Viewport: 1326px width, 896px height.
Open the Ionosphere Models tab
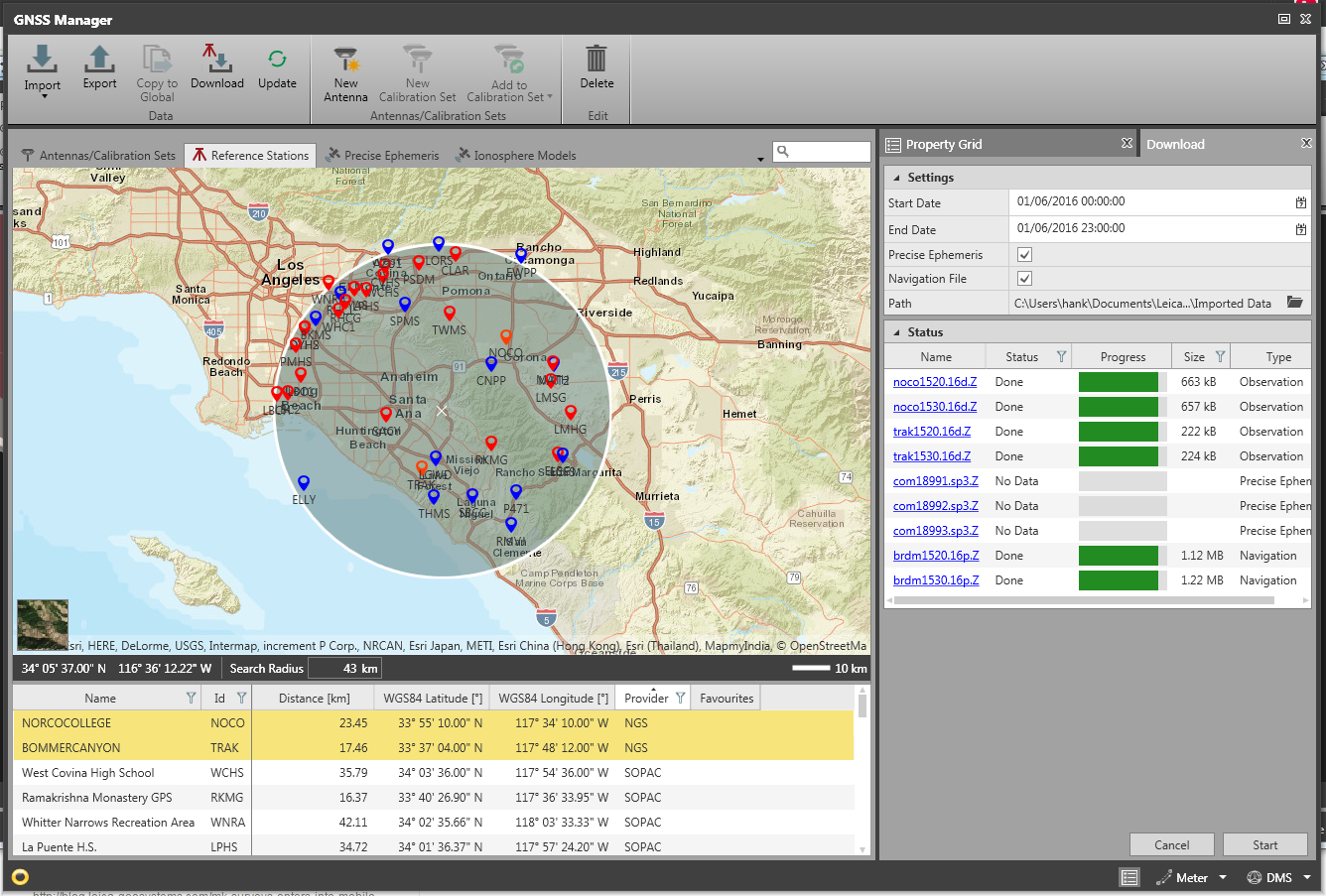524,155
